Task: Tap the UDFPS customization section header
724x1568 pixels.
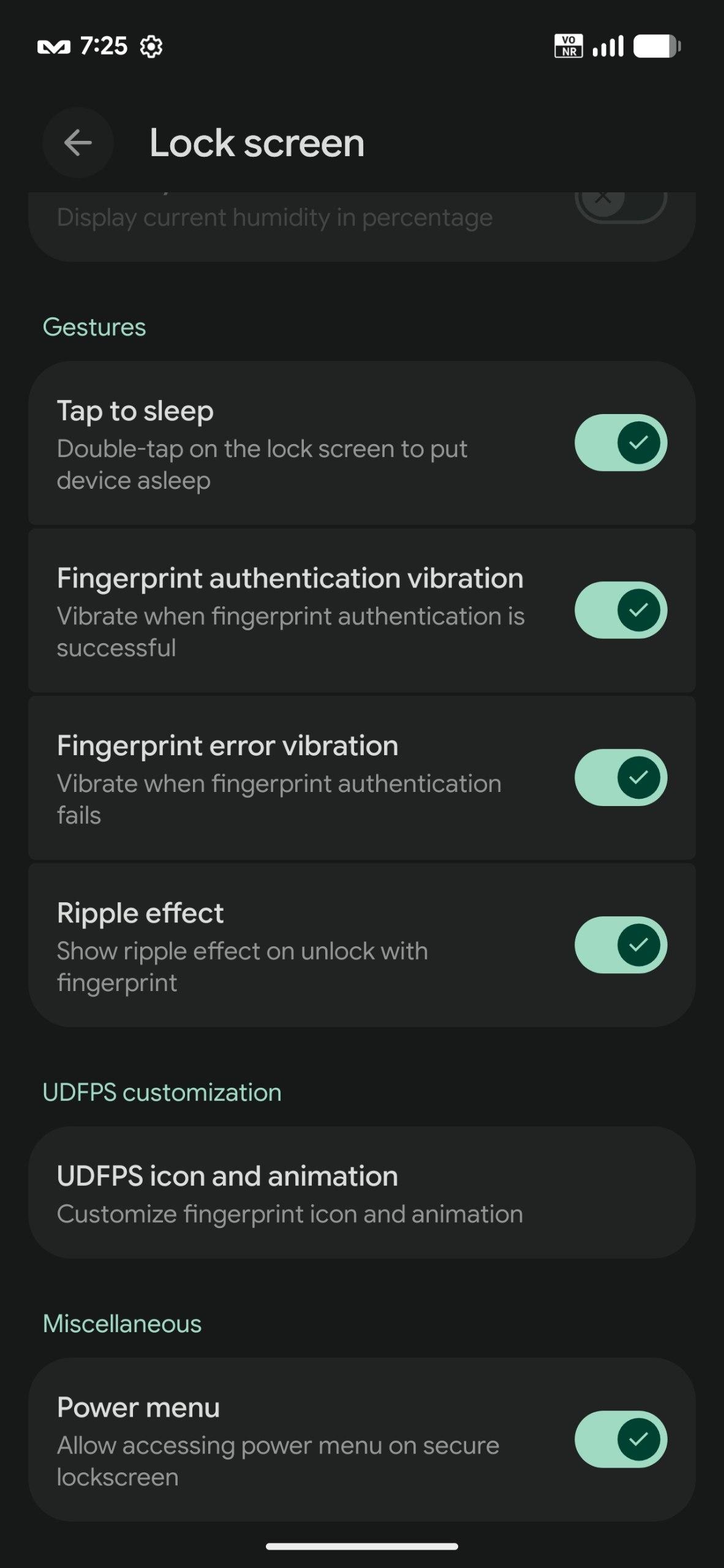Action: coord(162,1092)
